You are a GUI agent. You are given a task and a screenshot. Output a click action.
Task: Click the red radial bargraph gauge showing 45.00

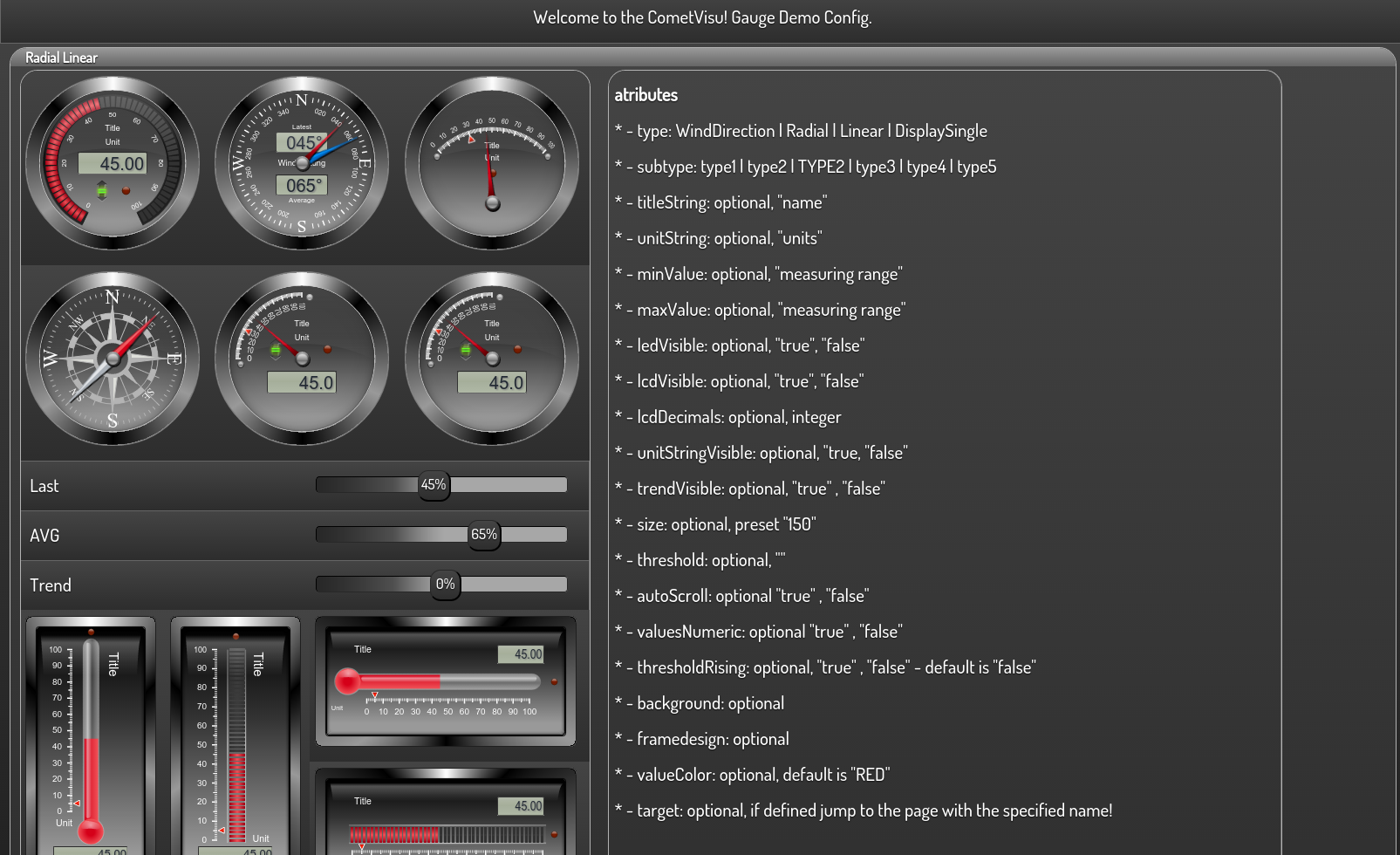point(113,163)
